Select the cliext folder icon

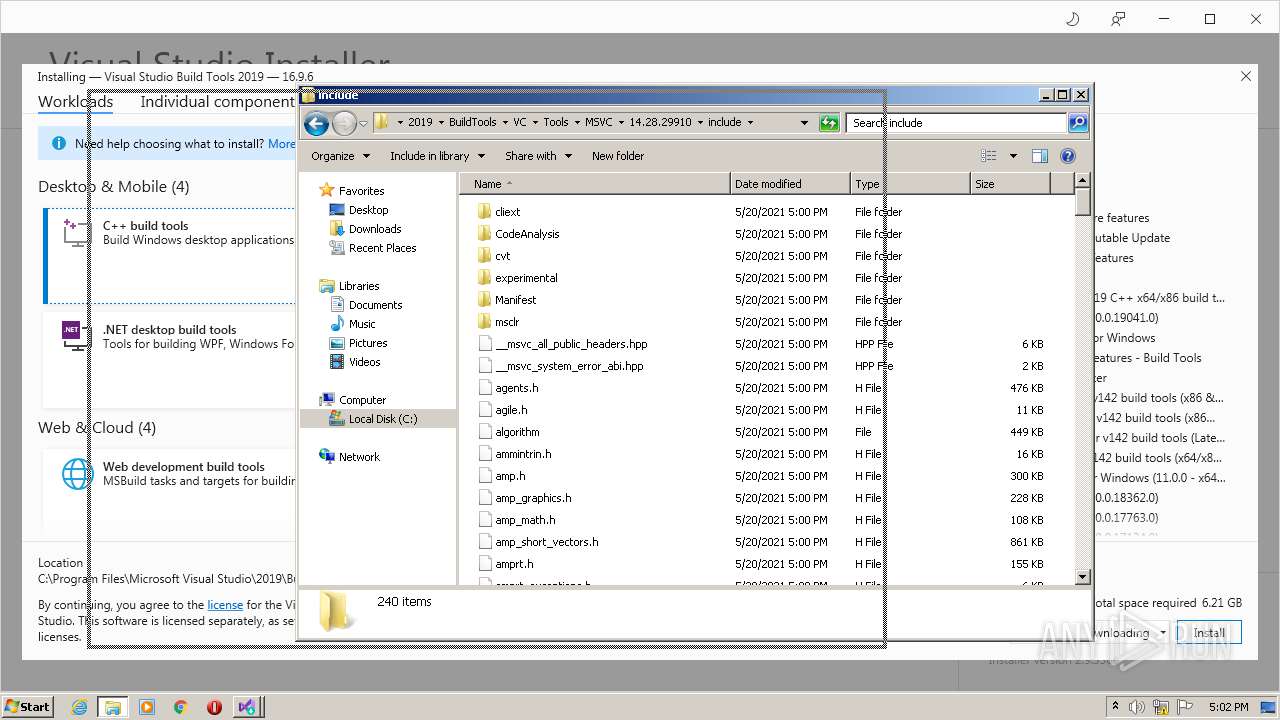click(x=485, y=212)
